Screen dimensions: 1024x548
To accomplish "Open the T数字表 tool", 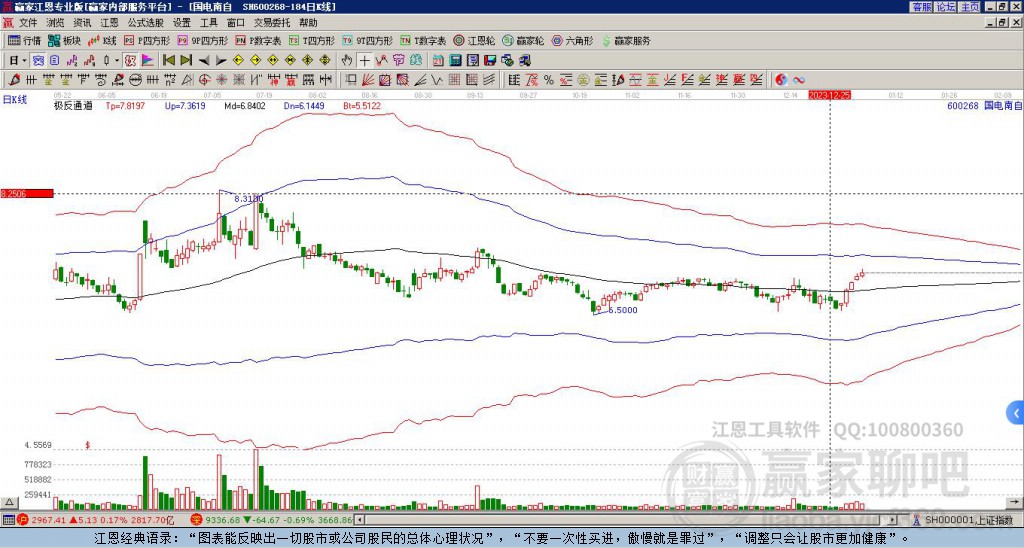I will tap(423, 40).
